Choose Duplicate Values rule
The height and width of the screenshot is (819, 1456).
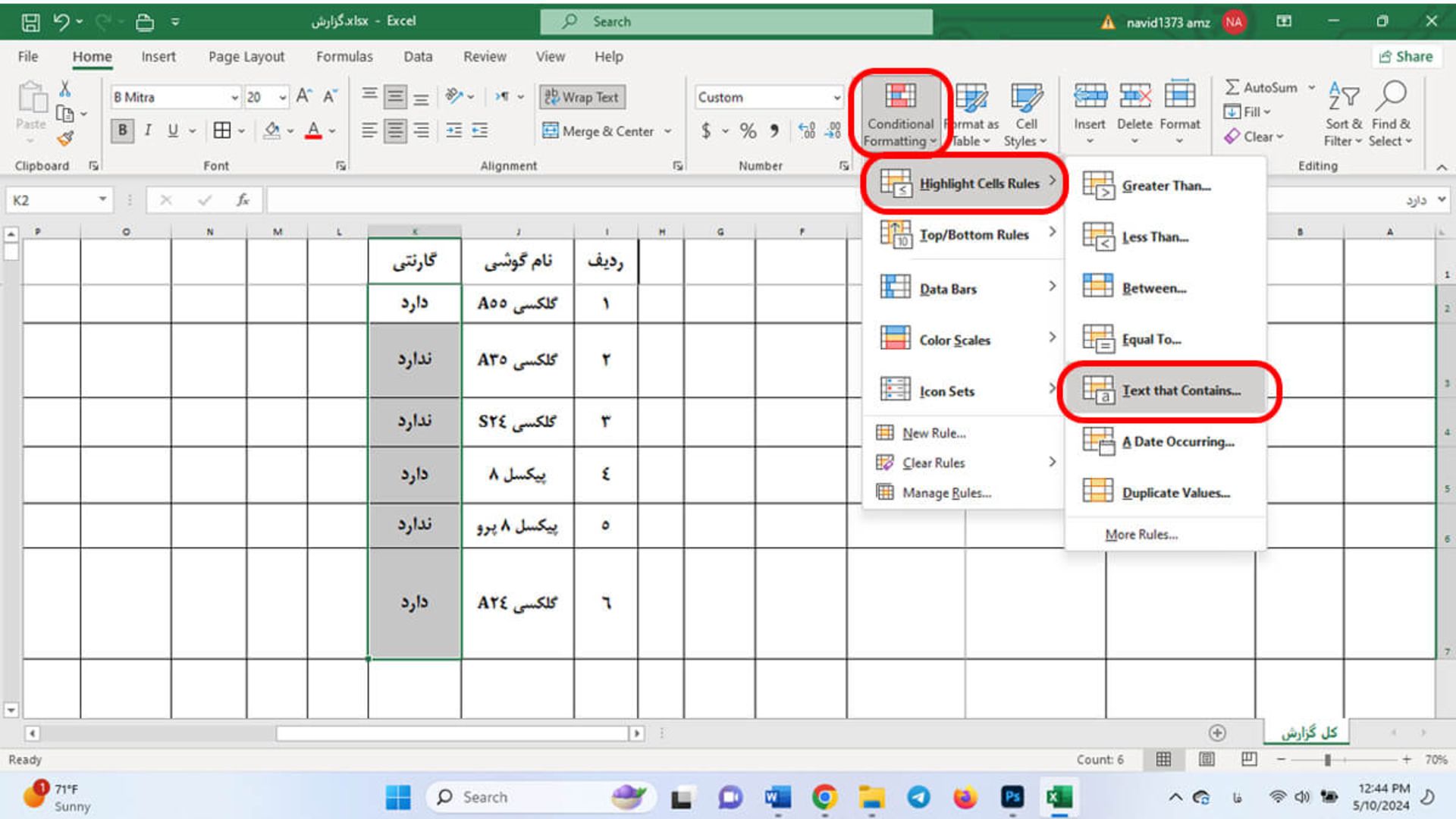pos(1166,492)
